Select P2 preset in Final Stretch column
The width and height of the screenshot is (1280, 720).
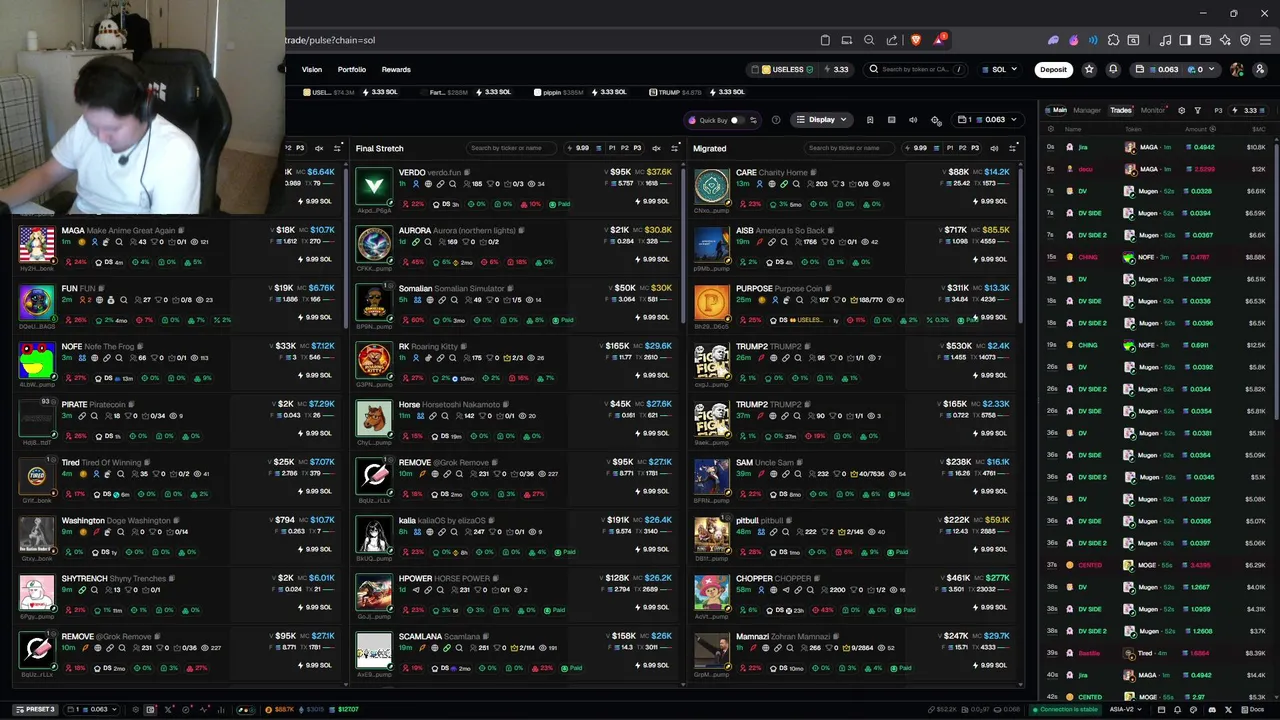[625, 148]
